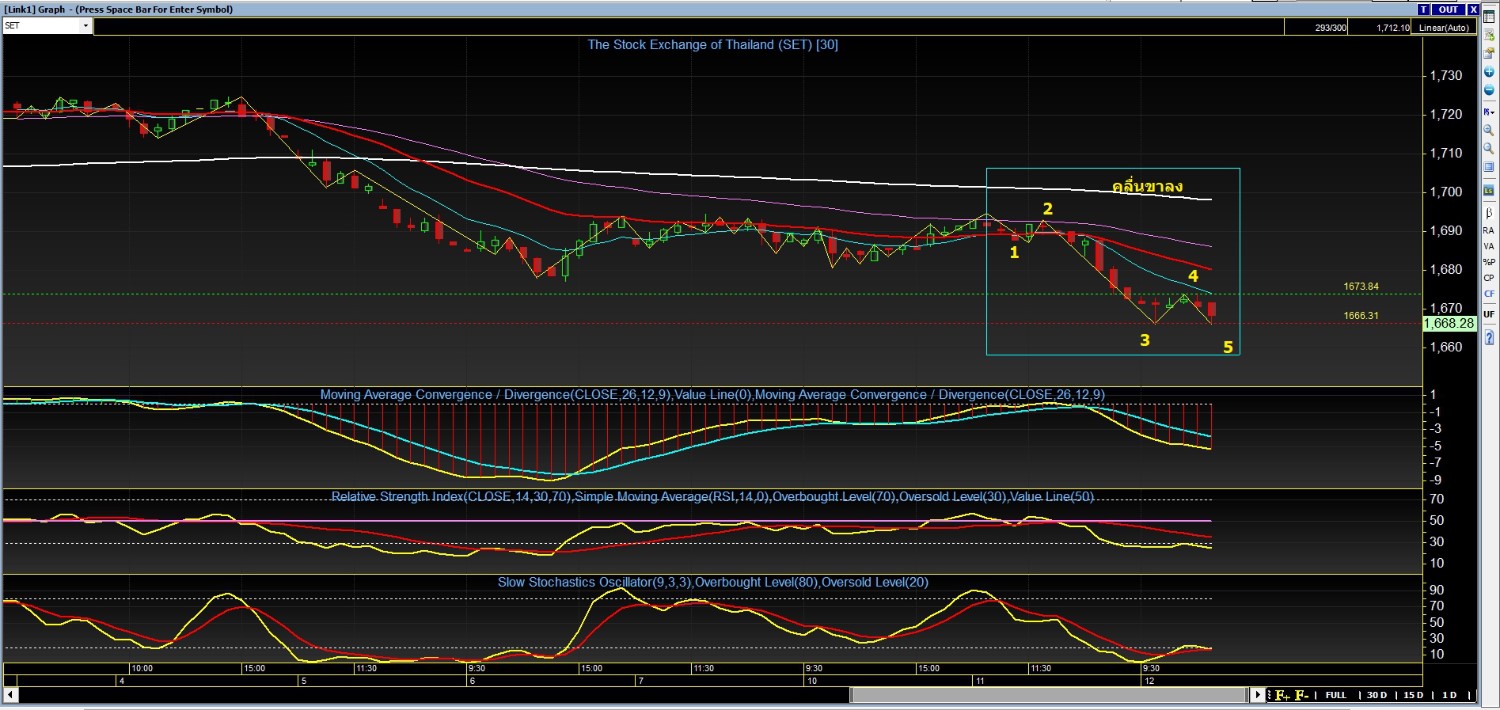Select the 1 D range button
This screenshot has width=1500, height=710.
coord(1448,695)
